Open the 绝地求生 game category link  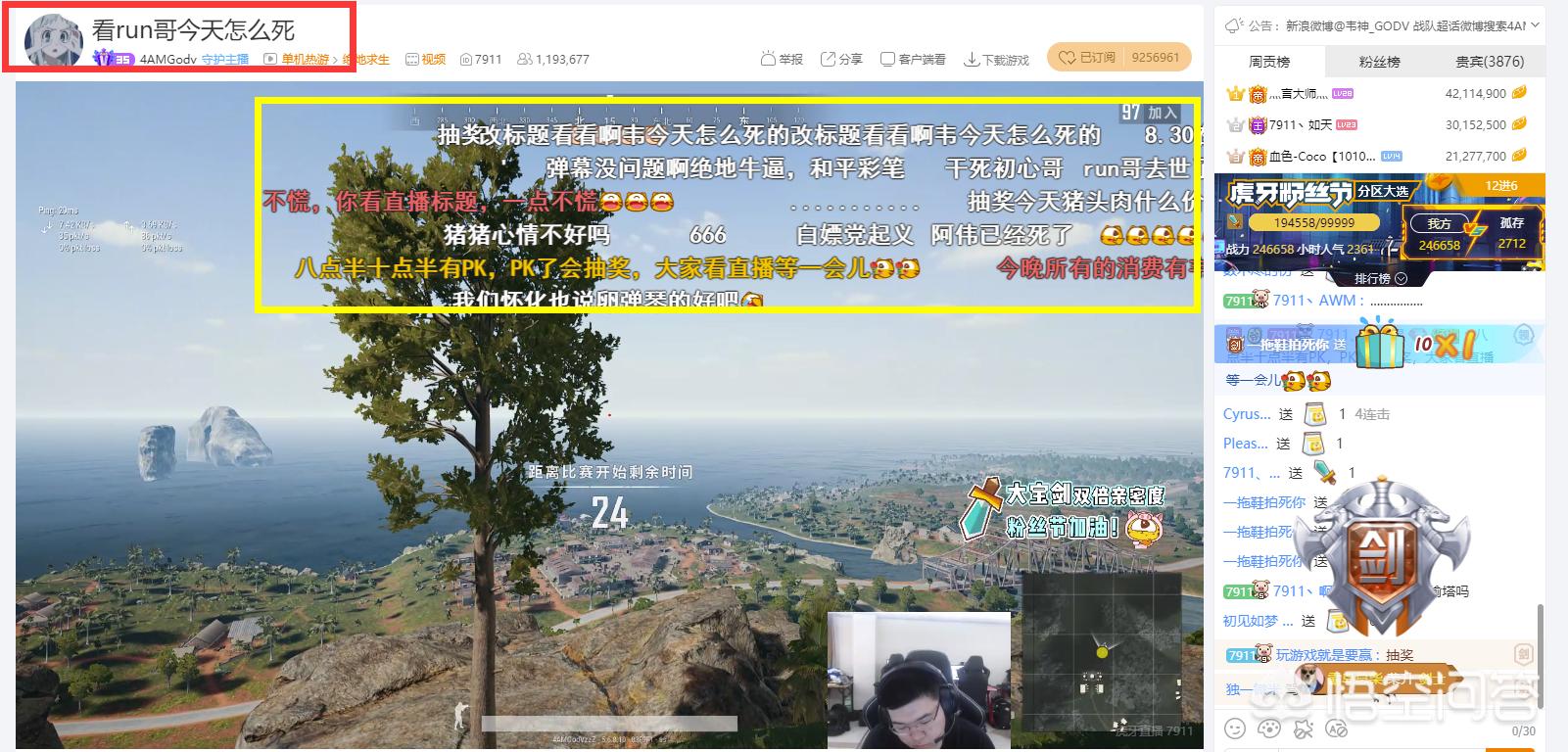[x=365, y=60]
